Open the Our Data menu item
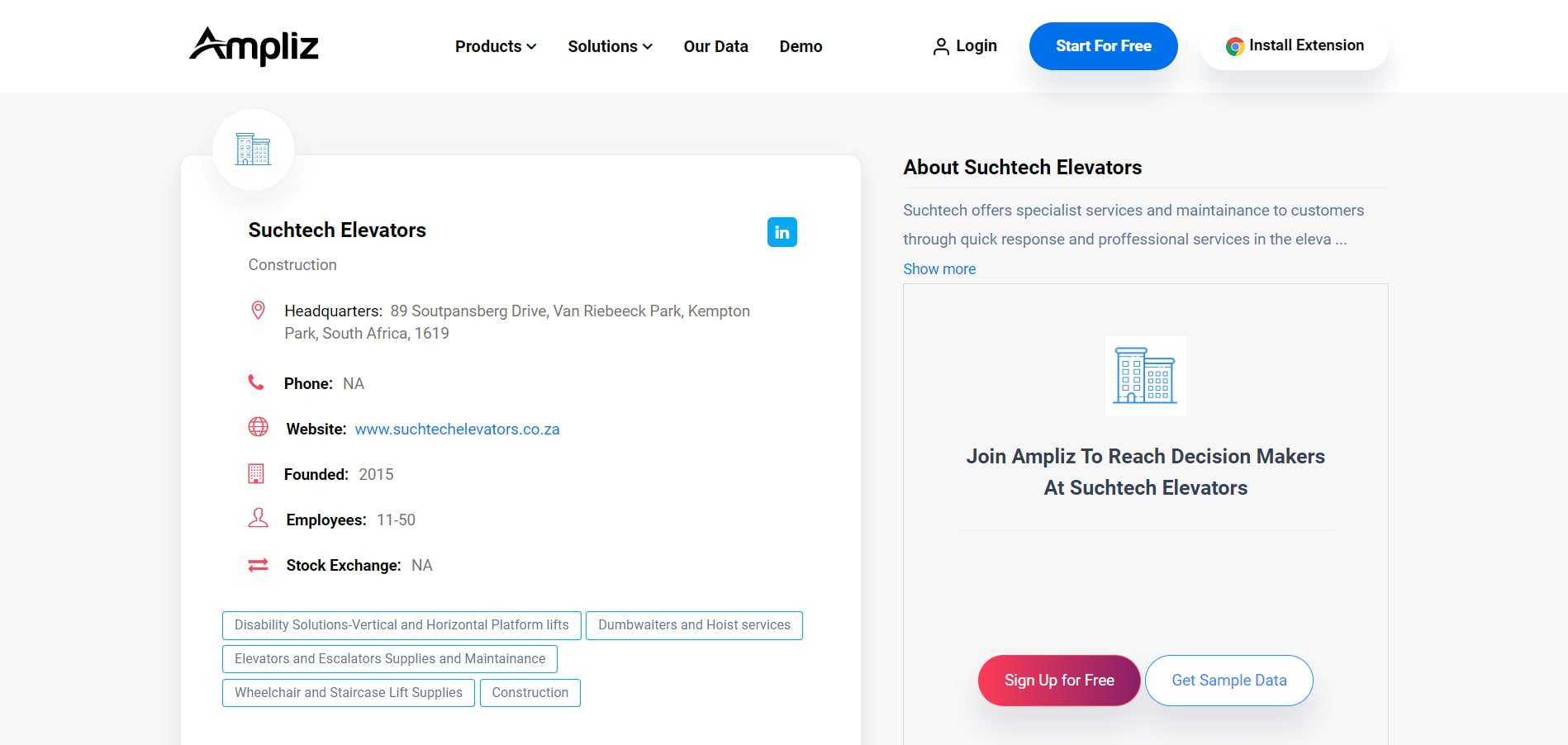This screenshot has height=745, width=1568. [715, 46]
